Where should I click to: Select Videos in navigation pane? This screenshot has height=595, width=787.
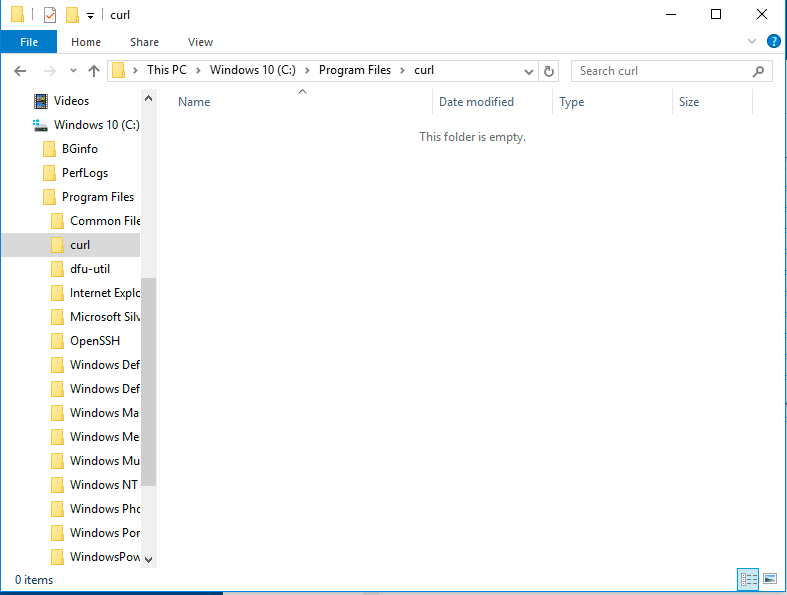click(71, 101)
